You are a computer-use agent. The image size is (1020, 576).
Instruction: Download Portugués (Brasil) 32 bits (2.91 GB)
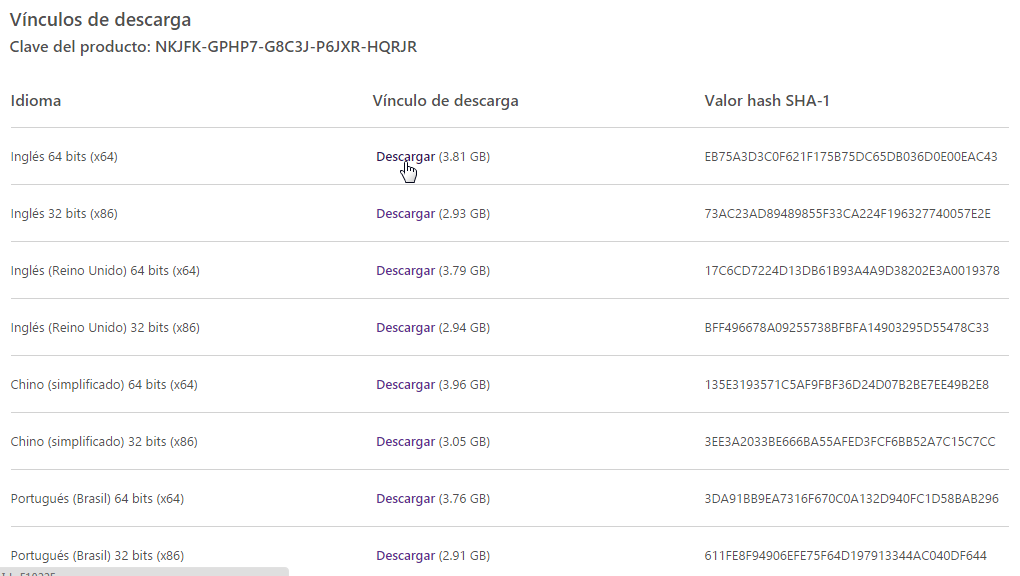(405, 556)
